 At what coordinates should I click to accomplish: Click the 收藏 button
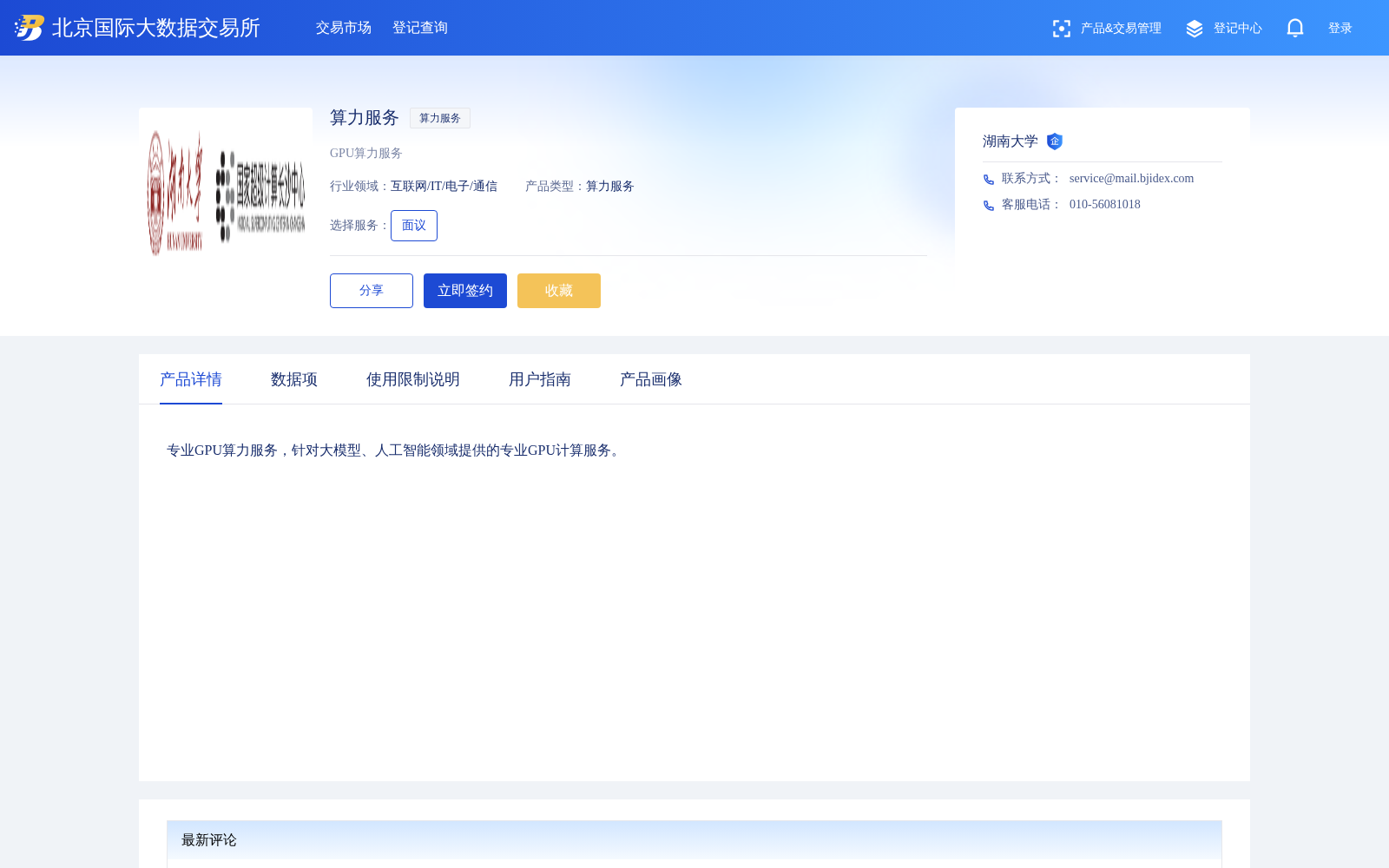tap(559, 291)
